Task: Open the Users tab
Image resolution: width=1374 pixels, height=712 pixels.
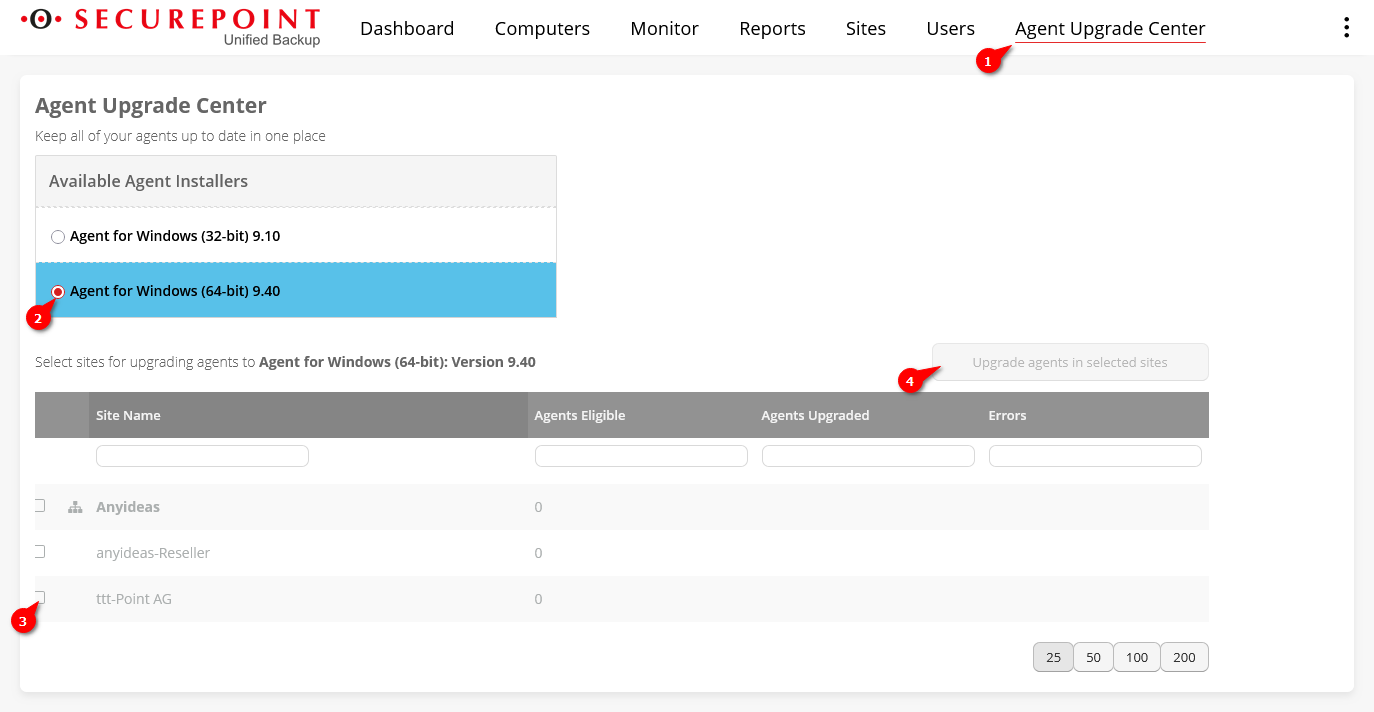Action: 950,29
